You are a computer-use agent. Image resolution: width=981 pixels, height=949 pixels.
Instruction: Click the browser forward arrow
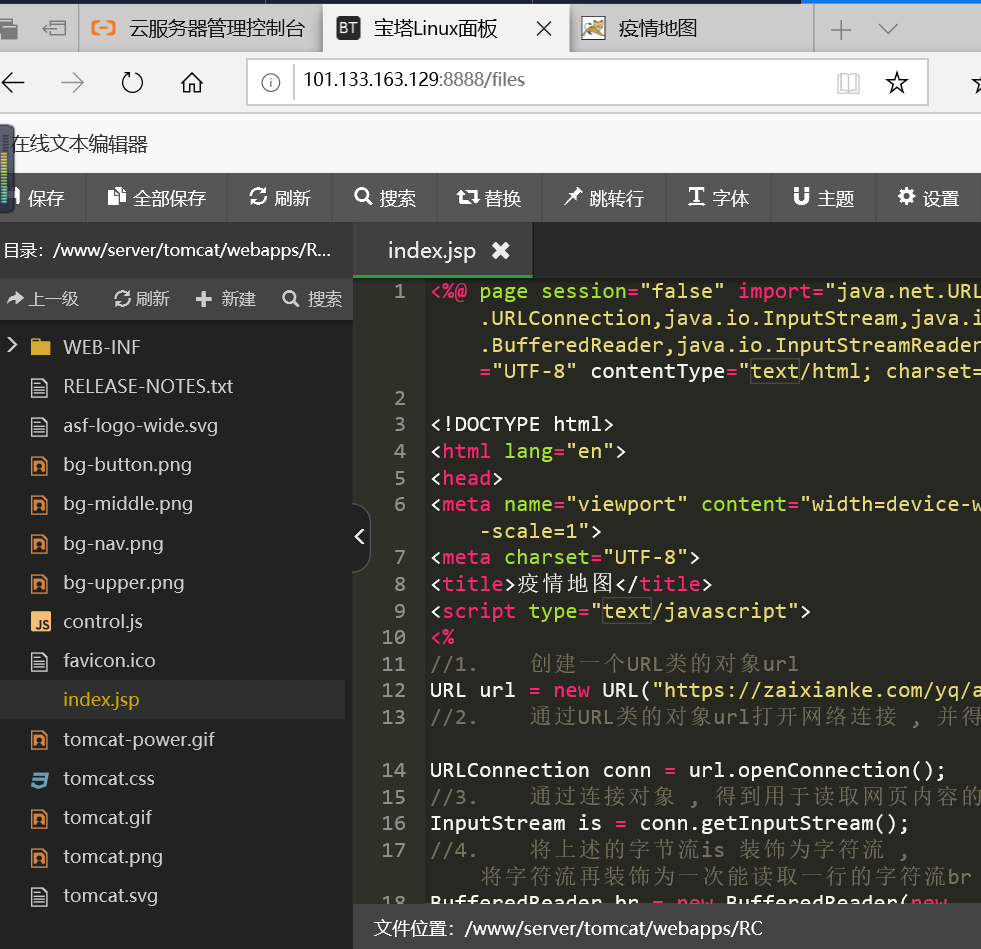click(73, 83)
